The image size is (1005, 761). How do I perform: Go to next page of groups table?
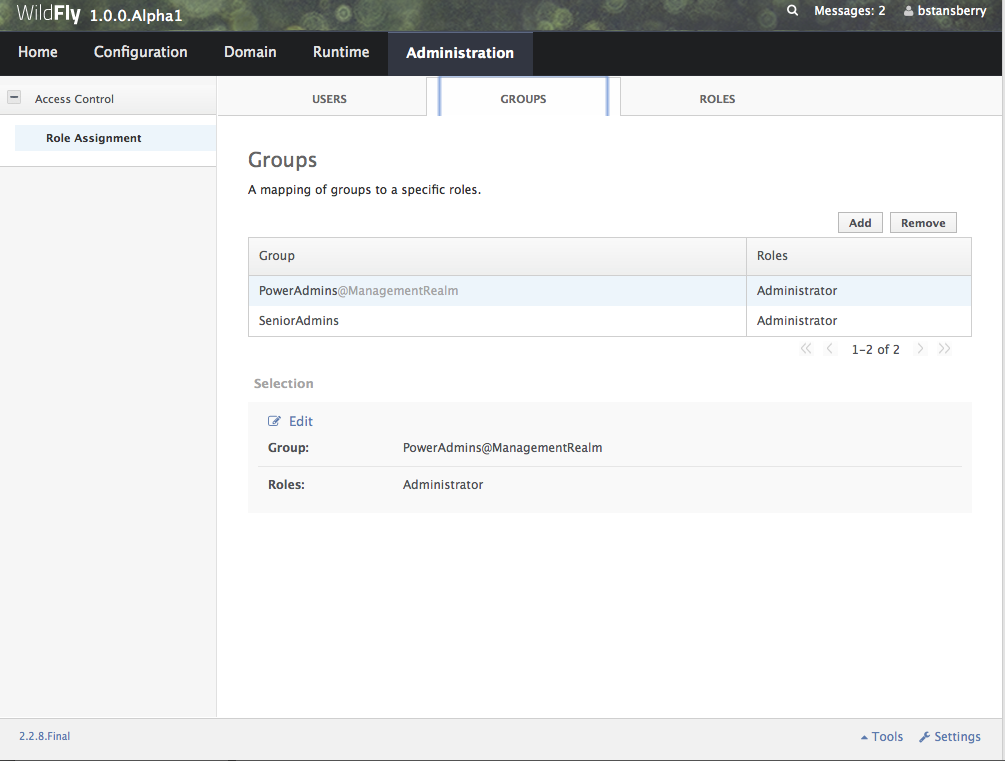(x=921, y=349)
